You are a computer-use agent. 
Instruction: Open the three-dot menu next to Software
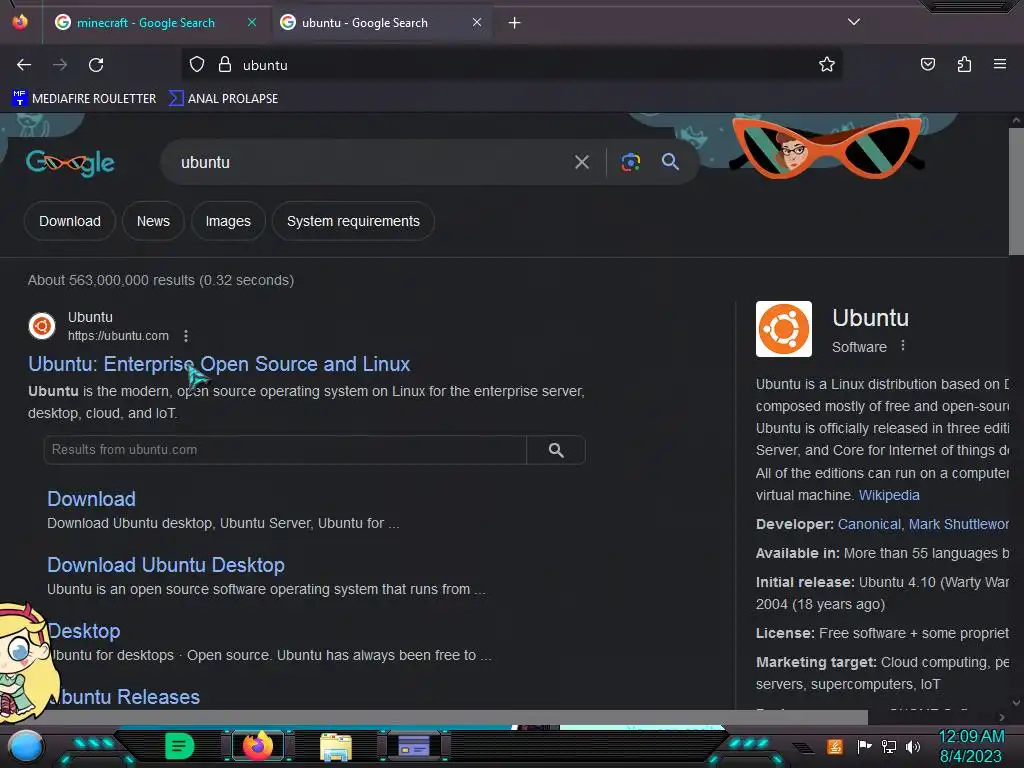pos(903,345)
